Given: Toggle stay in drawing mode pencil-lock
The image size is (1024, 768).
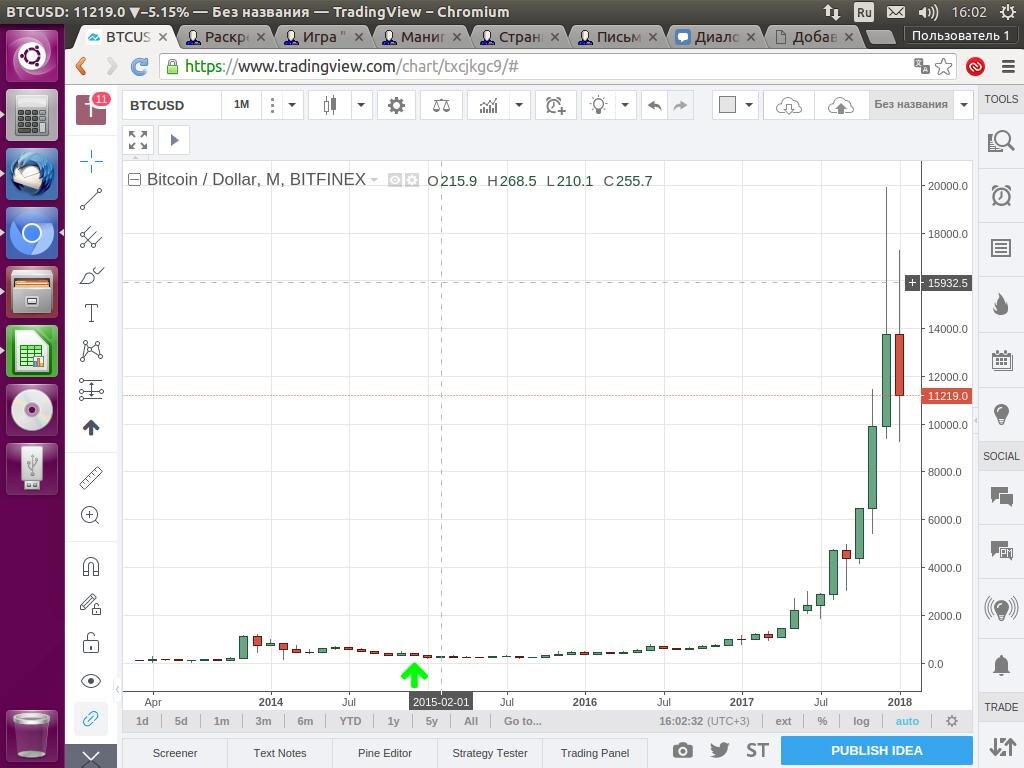Looking at the screenshot, I should click(x=91, y=604).
